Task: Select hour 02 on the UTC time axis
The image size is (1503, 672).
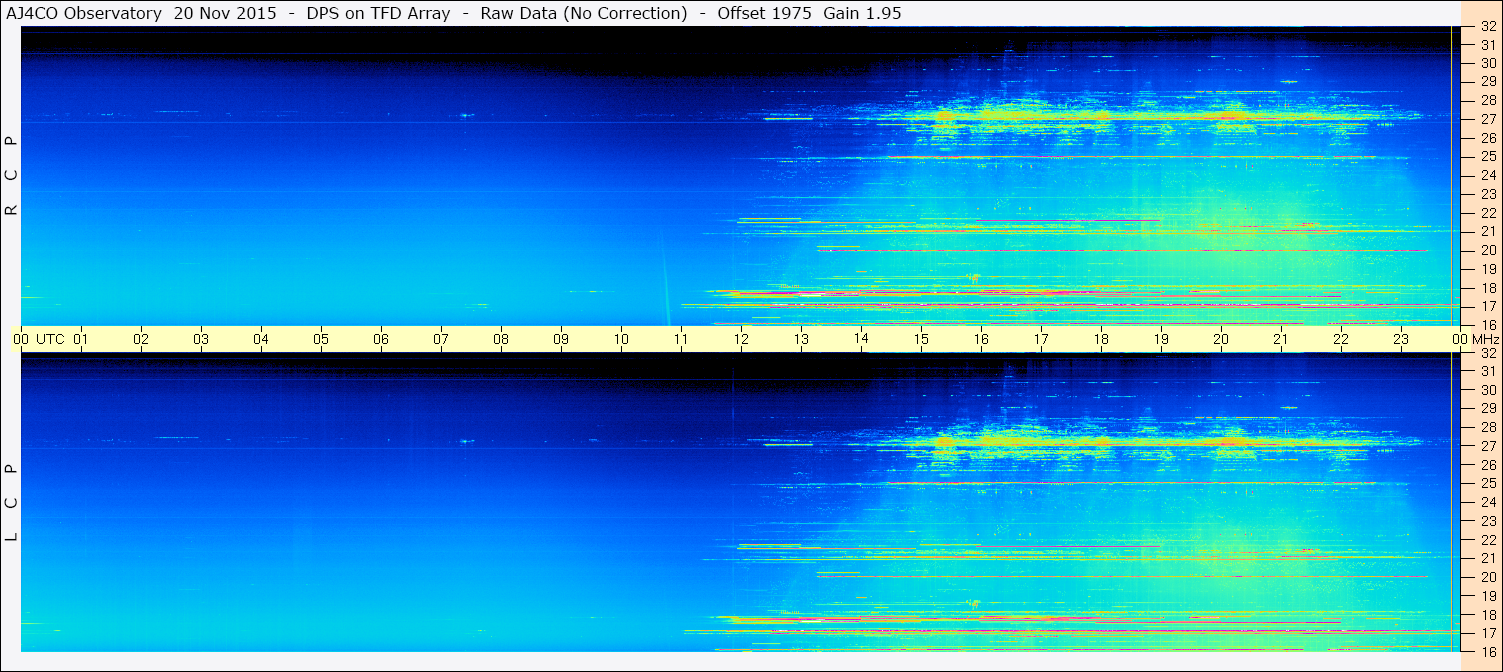Action: tap(141, 339)
